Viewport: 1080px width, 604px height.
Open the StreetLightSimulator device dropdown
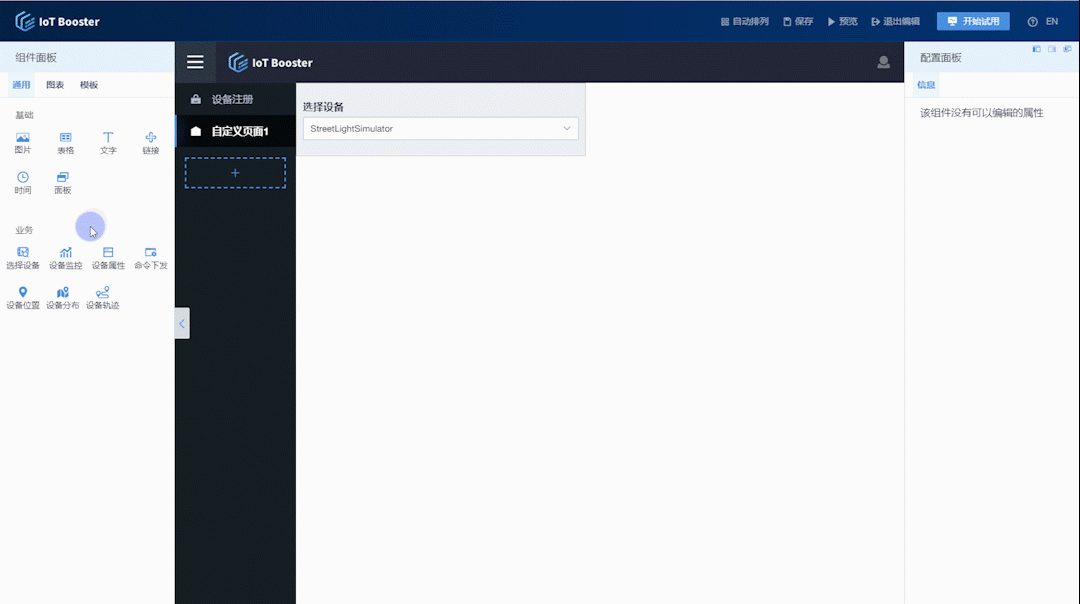click(441, 129)
